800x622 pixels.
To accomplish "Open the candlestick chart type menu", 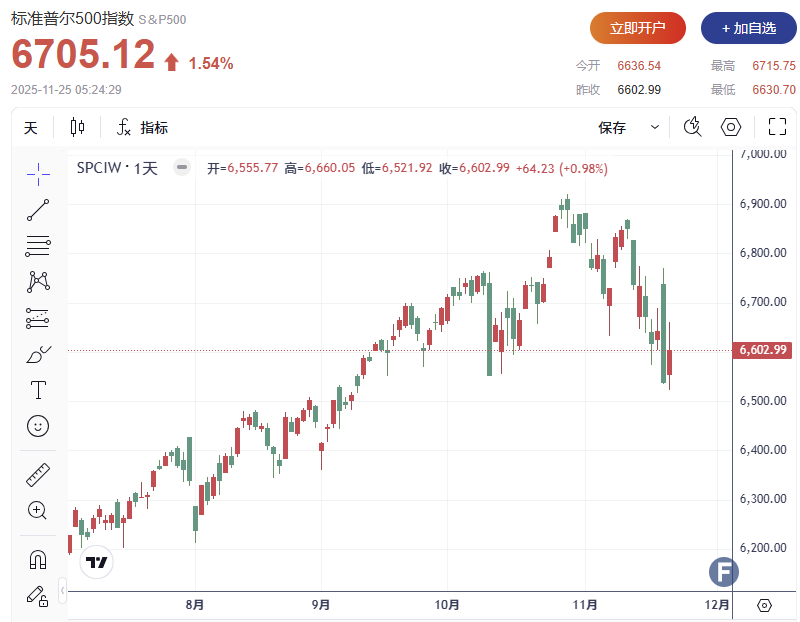I will (77, 128).
